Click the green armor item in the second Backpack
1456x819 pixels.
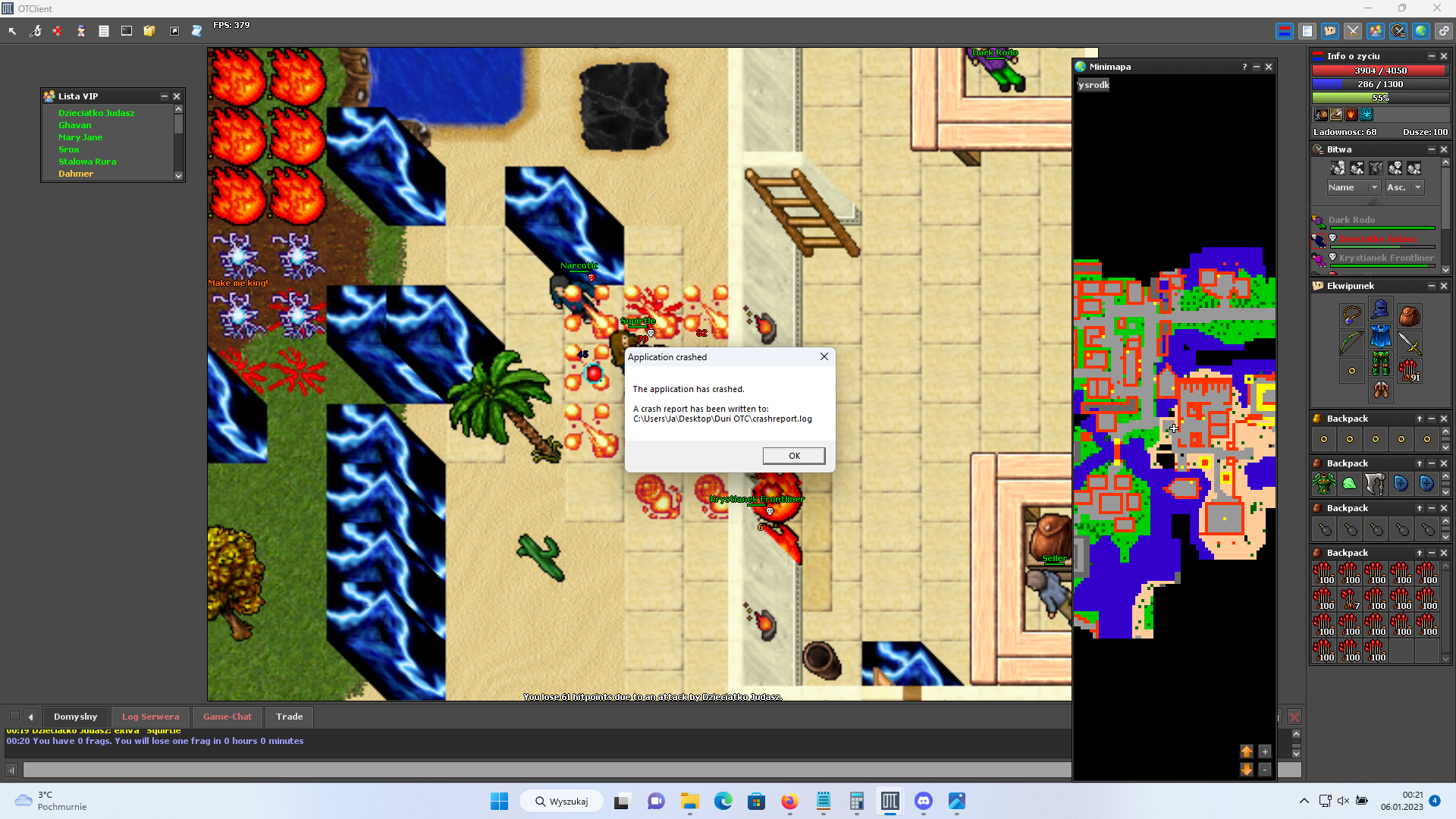tap(1324, 483)
